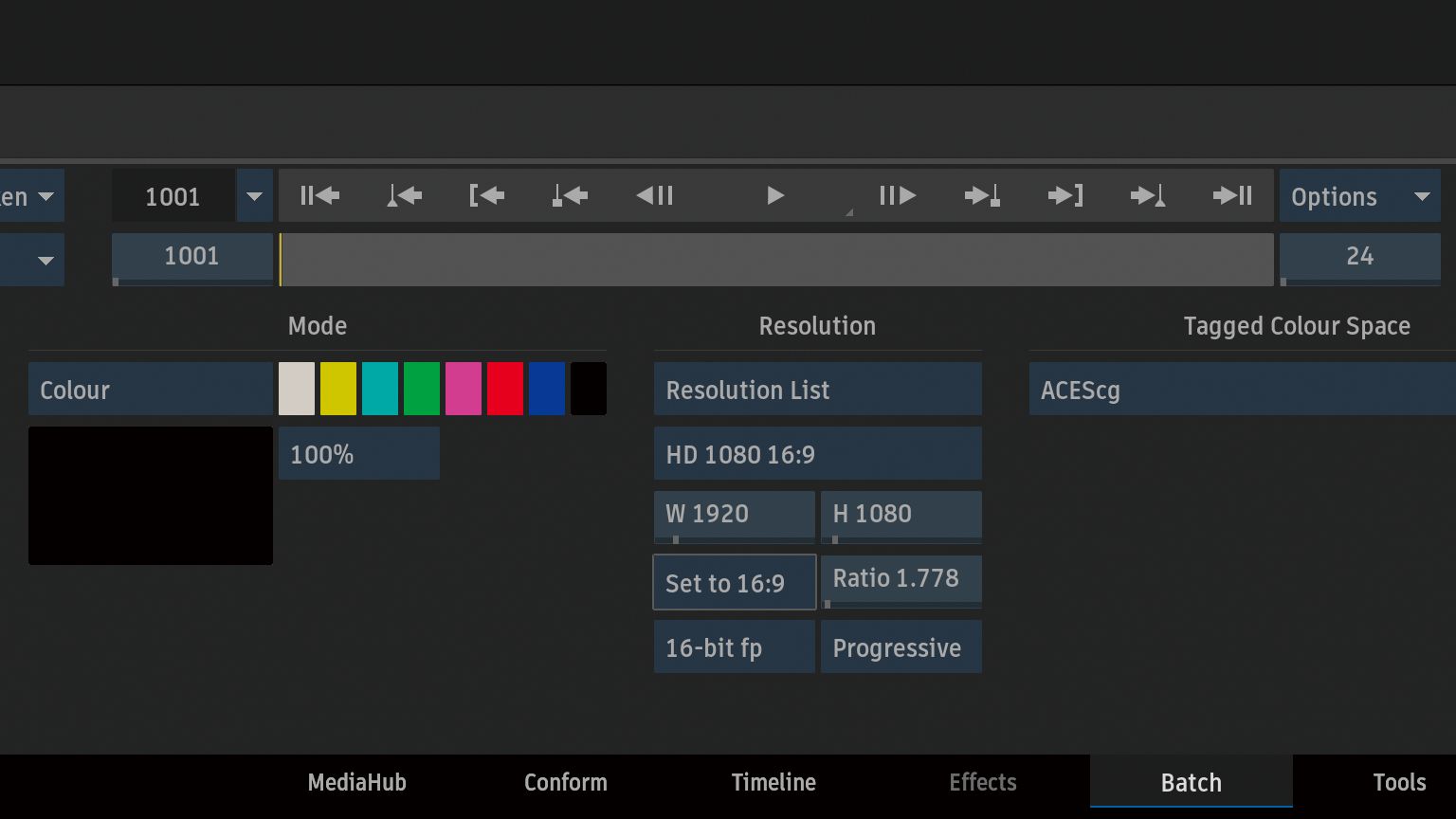Screen dimensions: 1456x819
Task: Switch to the Effects tab
Action: (x=983, y=782)
